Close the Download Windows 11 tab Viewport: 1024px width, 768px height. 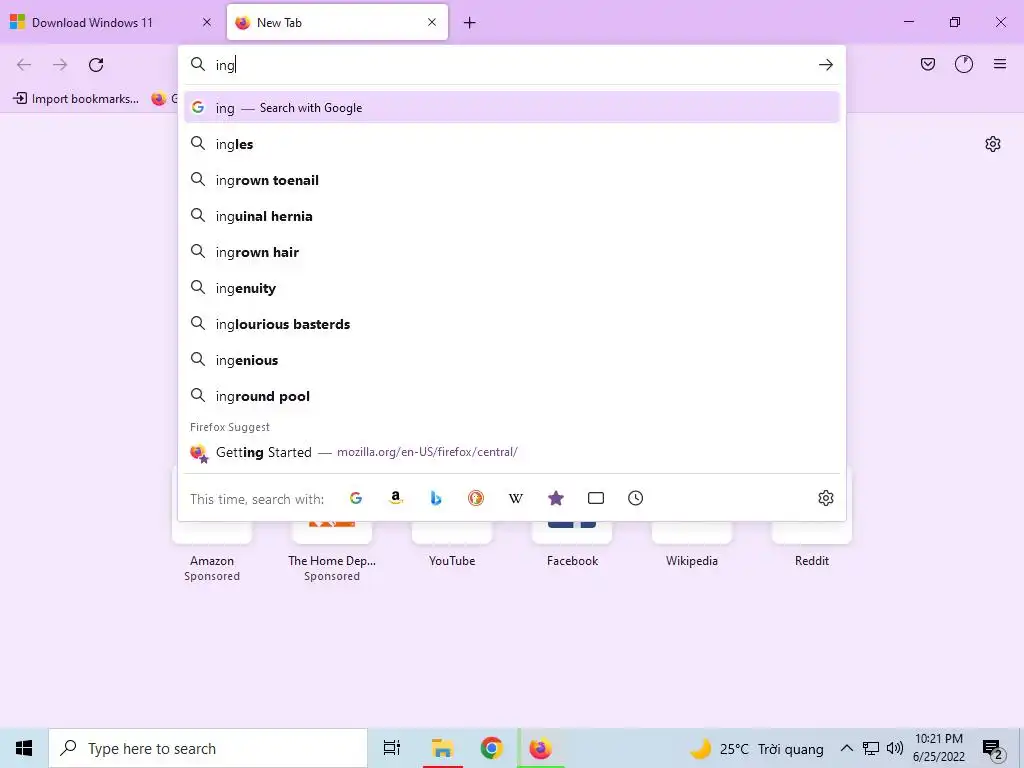pyautogui.click(x=206, y=22)
